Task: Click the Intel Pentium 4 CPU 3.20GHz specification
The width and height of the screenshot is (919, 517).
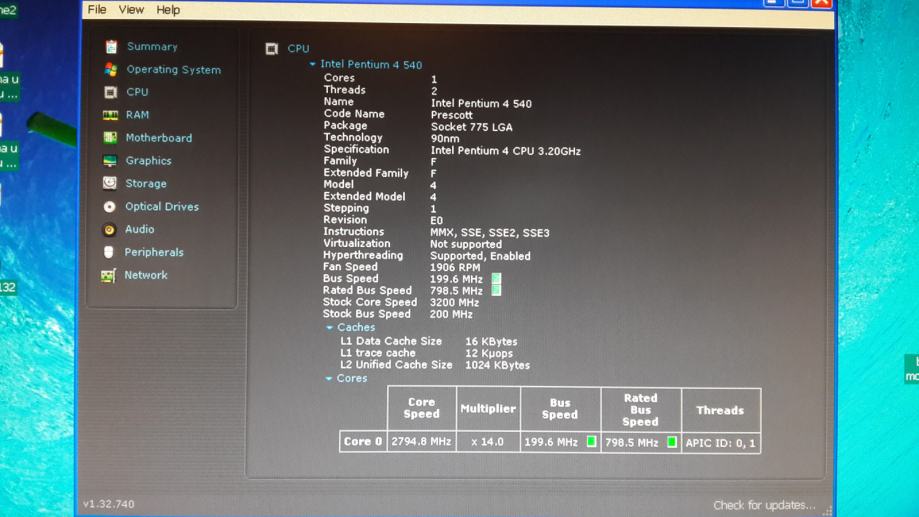Action: pos(505,151)
